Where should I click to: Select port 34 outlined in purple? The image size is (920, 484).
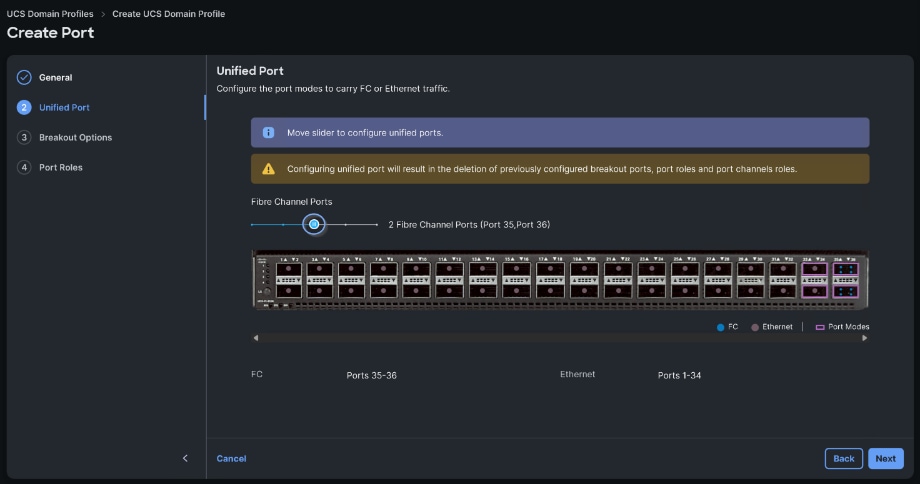(x=814, y=291)
